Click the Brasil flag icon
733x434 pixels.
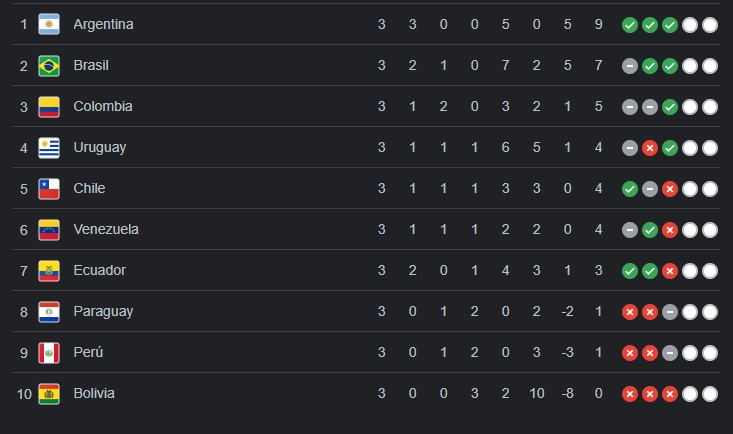[x=49, y=65]
